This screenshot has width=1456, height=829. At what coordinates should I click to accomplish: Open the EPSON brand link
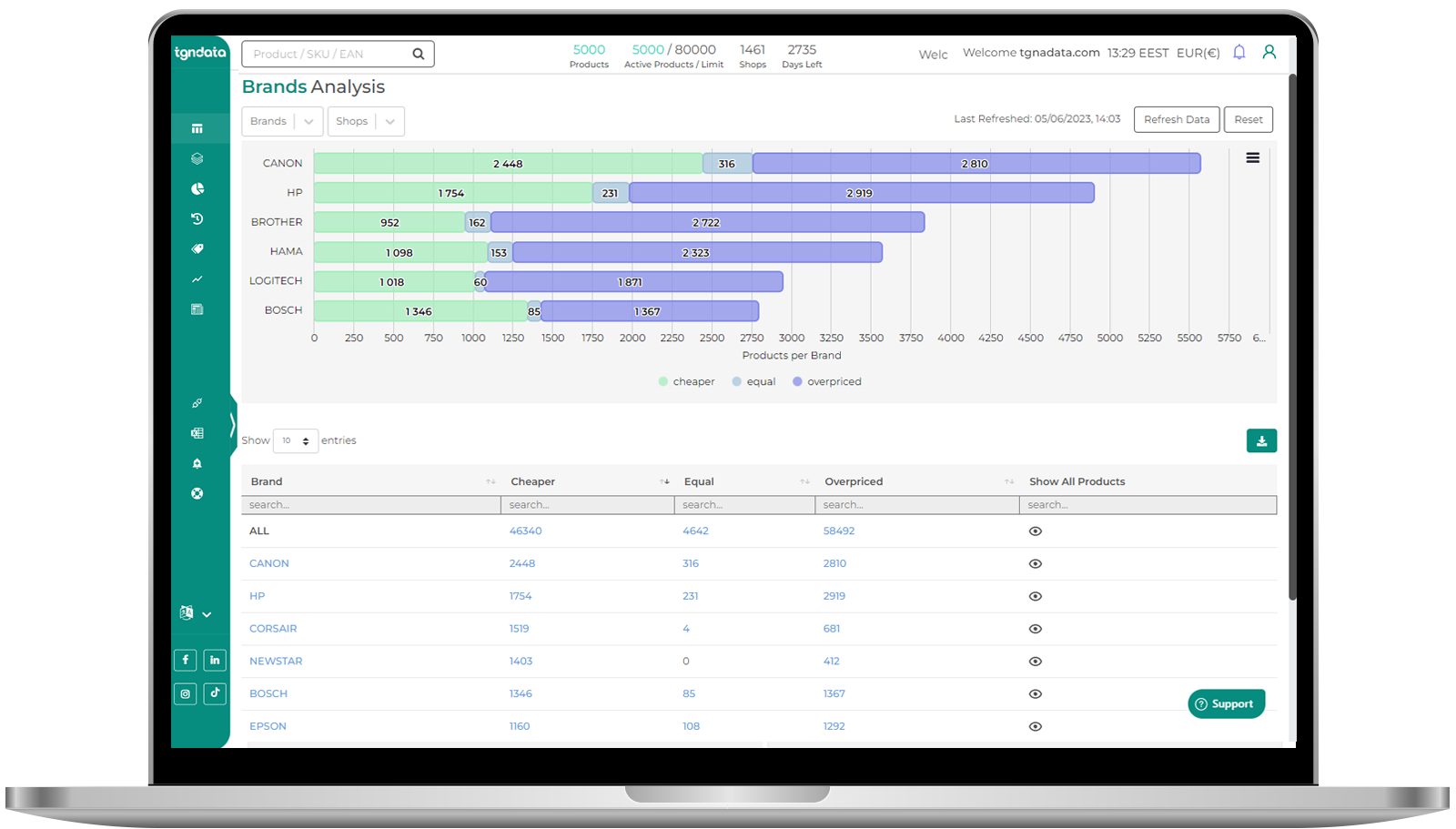(268, 726)
